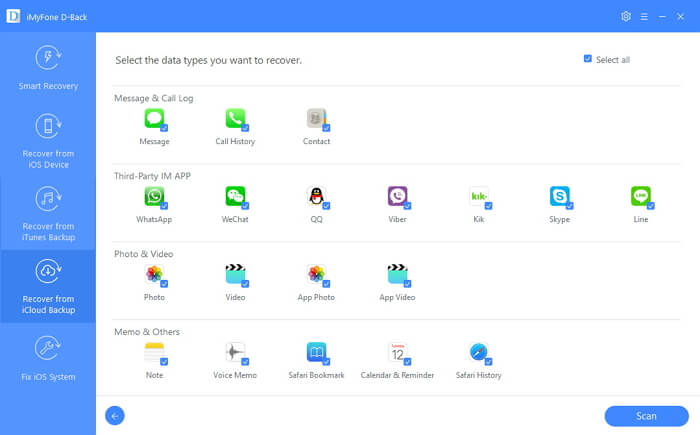The width and height of the screenshot is (700, 435).
Task: Uncheck the checkbox on Message
Action: pyautogui.click(x=164, y=128)
